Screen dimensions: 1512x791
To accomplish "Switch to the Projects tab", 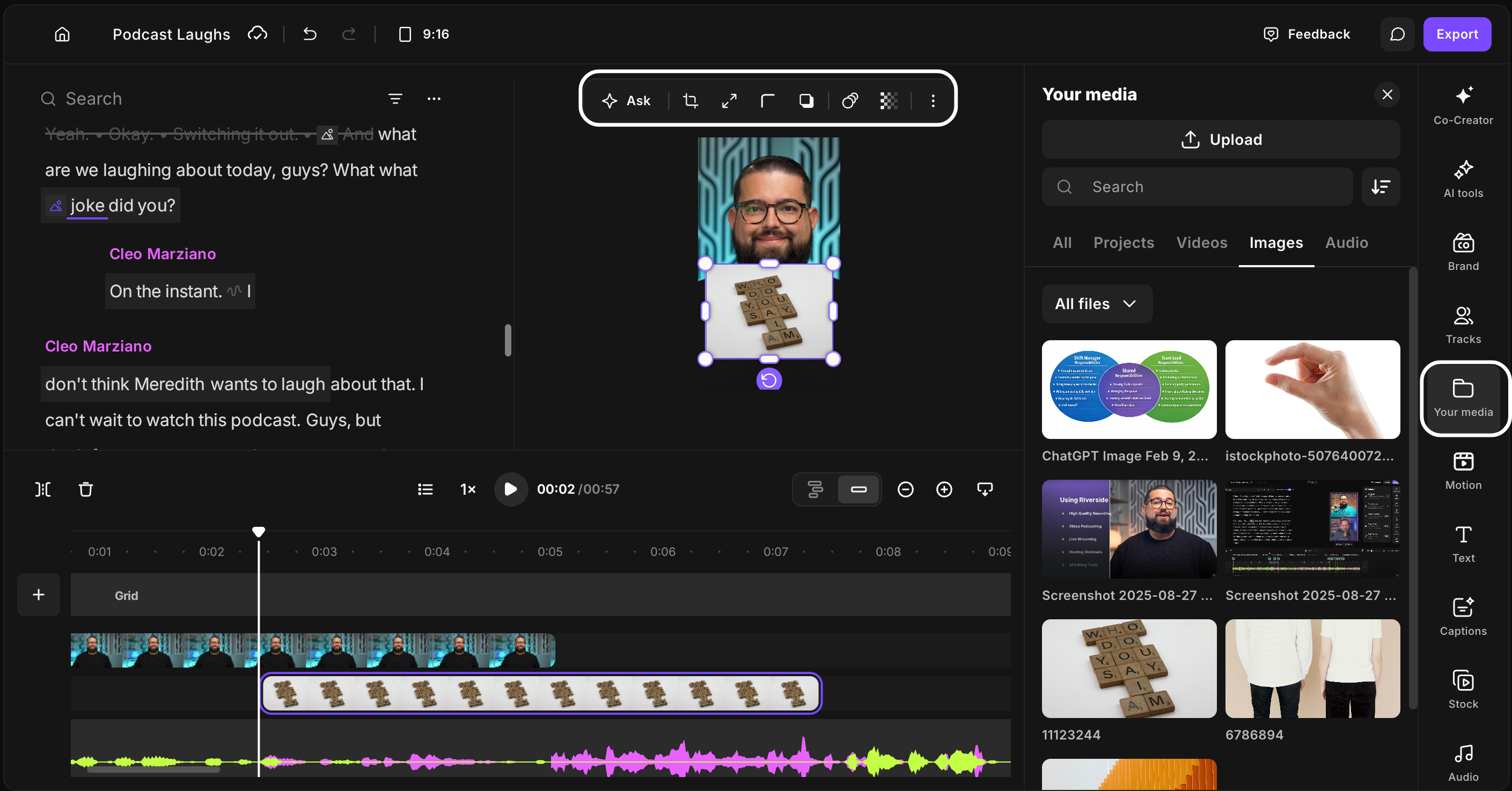I will click(1124, 243).
